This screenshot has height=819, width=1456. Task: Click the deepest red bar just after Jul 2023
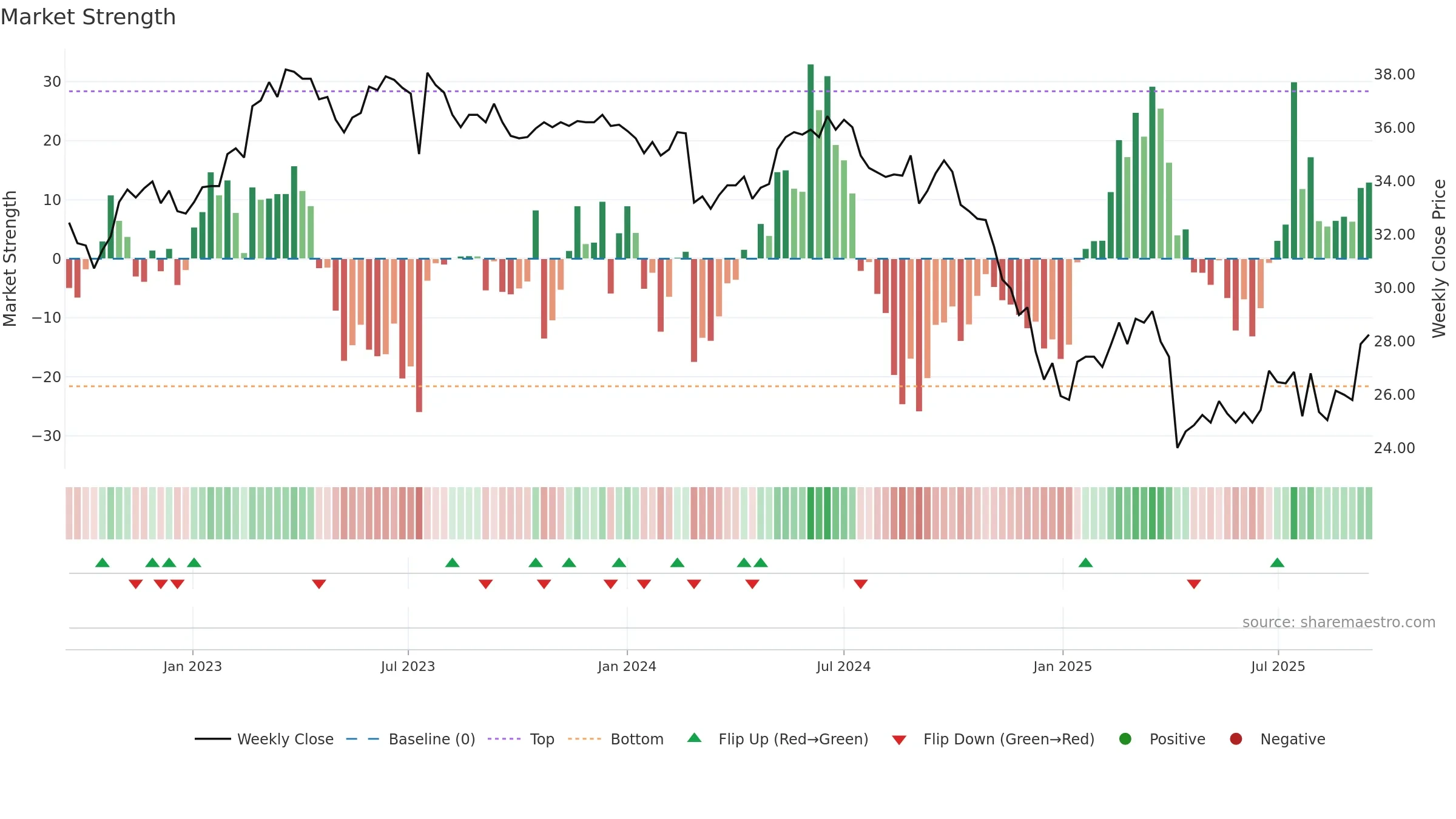(419, 335)
